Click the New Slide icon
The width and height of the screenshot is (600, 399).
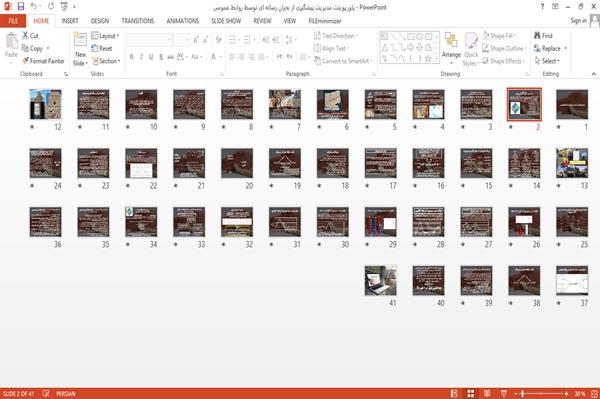pos(80,40)
